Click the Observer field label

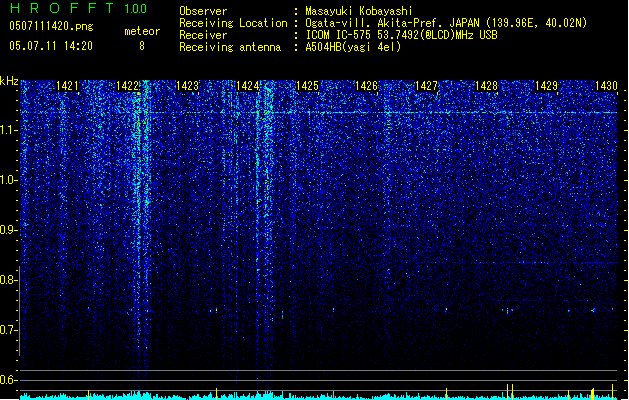203,11
